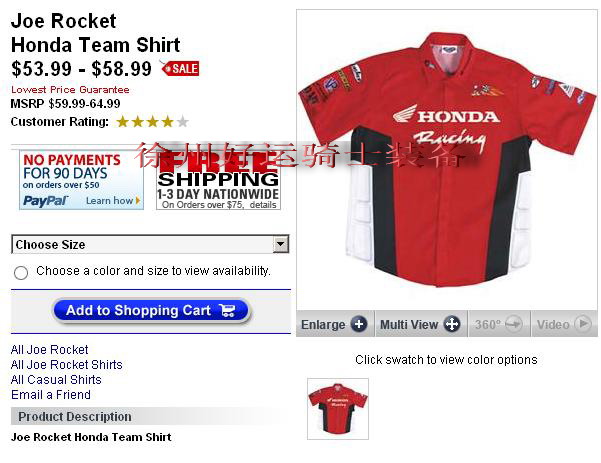Open the All Casual Shirts link
This screenshot has width=601, height=463.
[56, 380]
